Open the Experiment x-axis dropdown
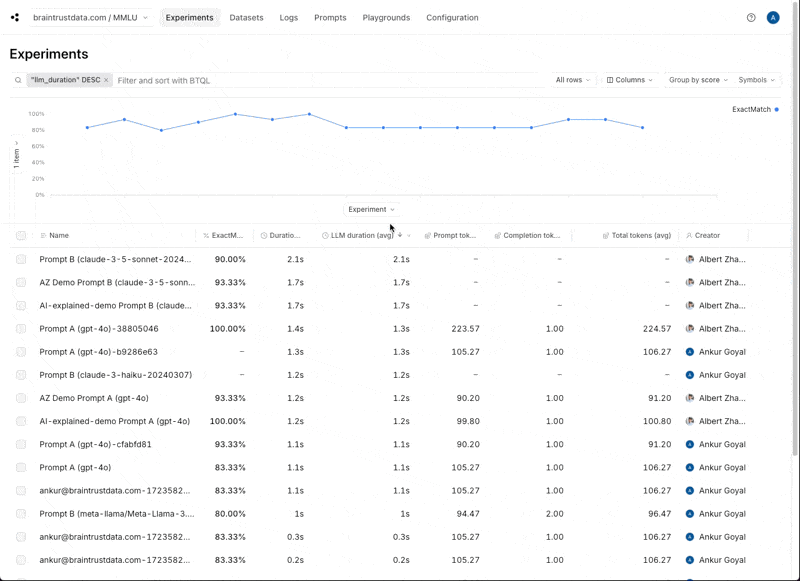Image resolution: width=800 pixels, height=581 pixels. (371, 210)
